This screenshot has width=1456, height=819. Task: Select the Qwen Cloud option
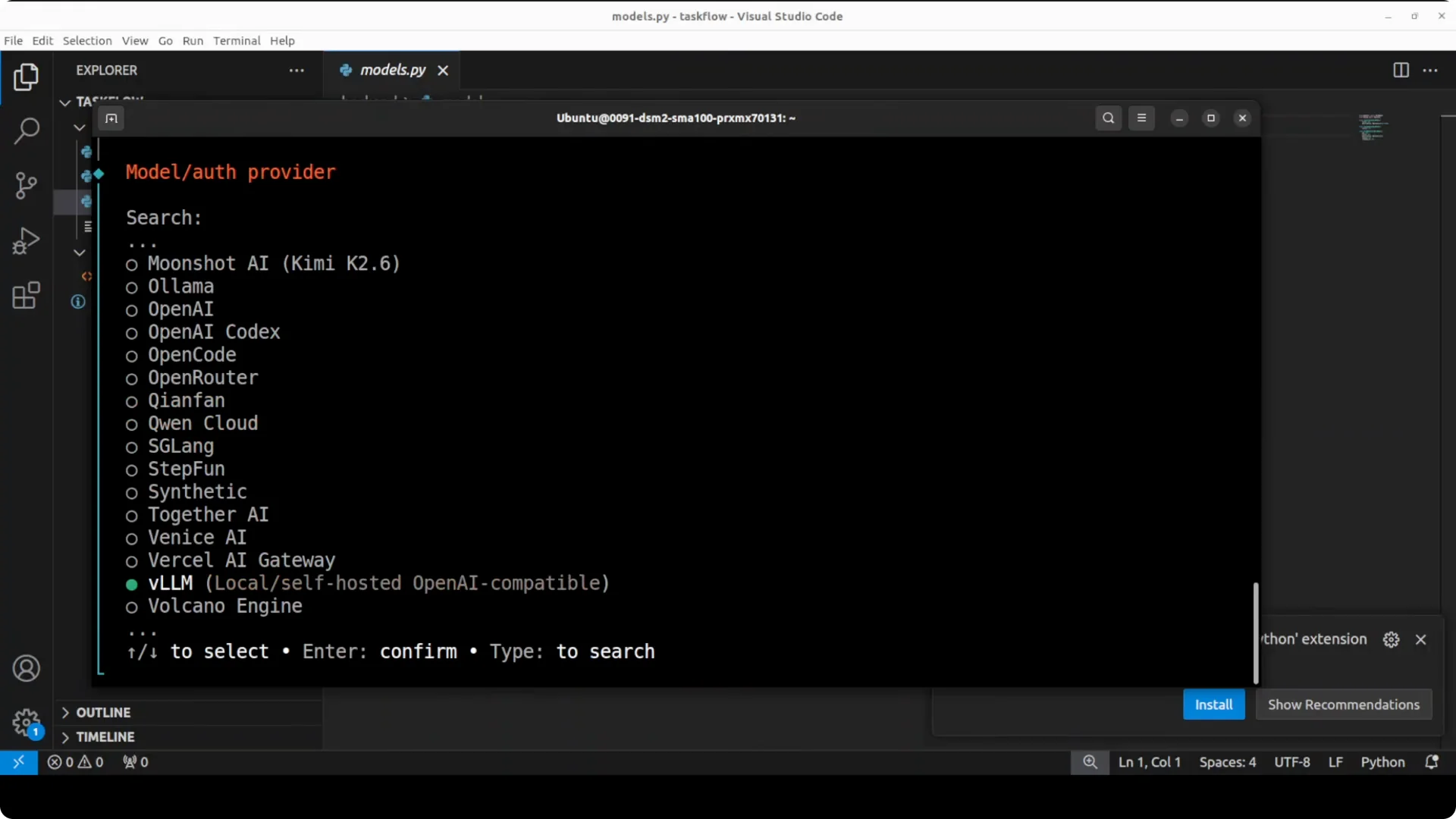(192, 423)
